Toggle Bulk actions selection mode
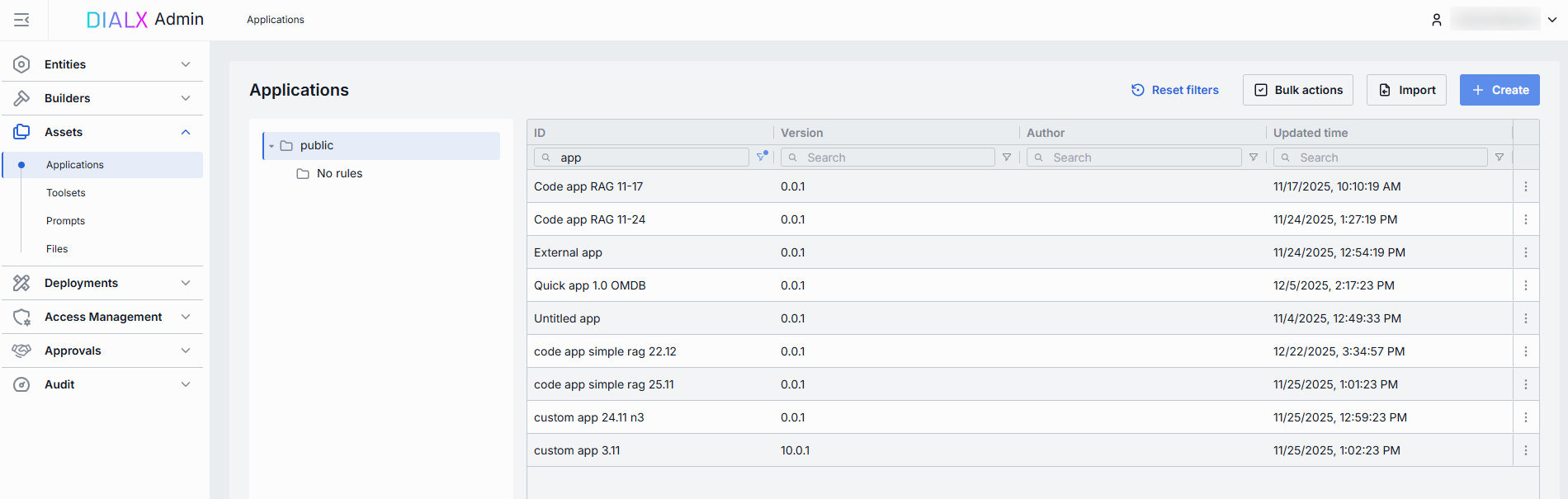1568x499 pixels. tap(1297, 90)
